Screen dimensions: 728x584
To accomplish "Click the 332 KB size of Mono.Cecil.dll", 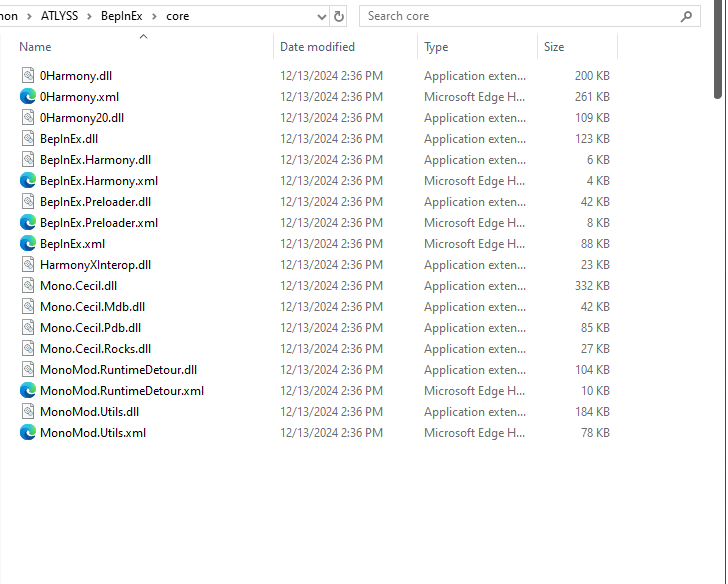I will [592, 286].
